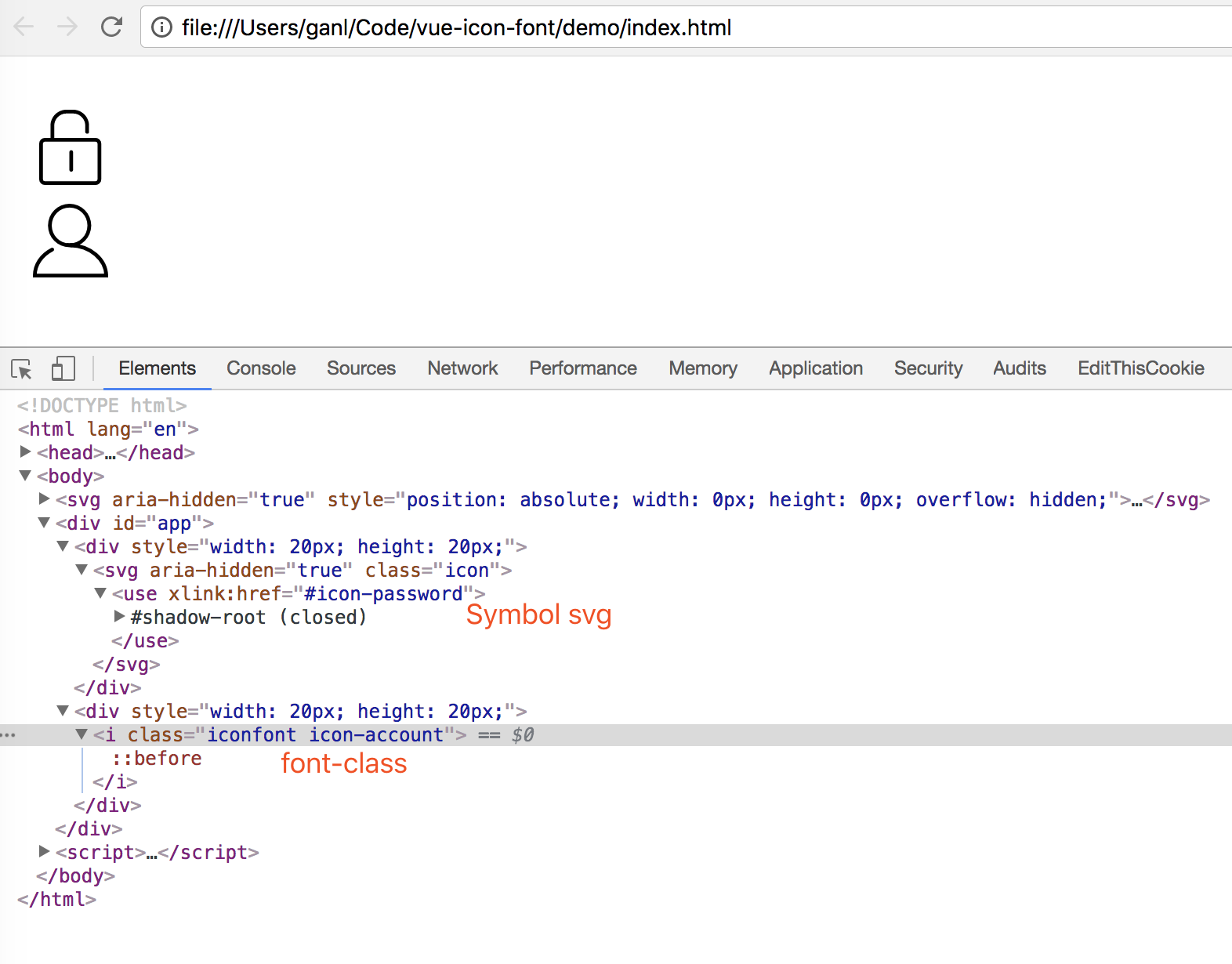Select the closing </body> tag line
This screenshot has width=1232, height=964.
click(x=75, y=875)
